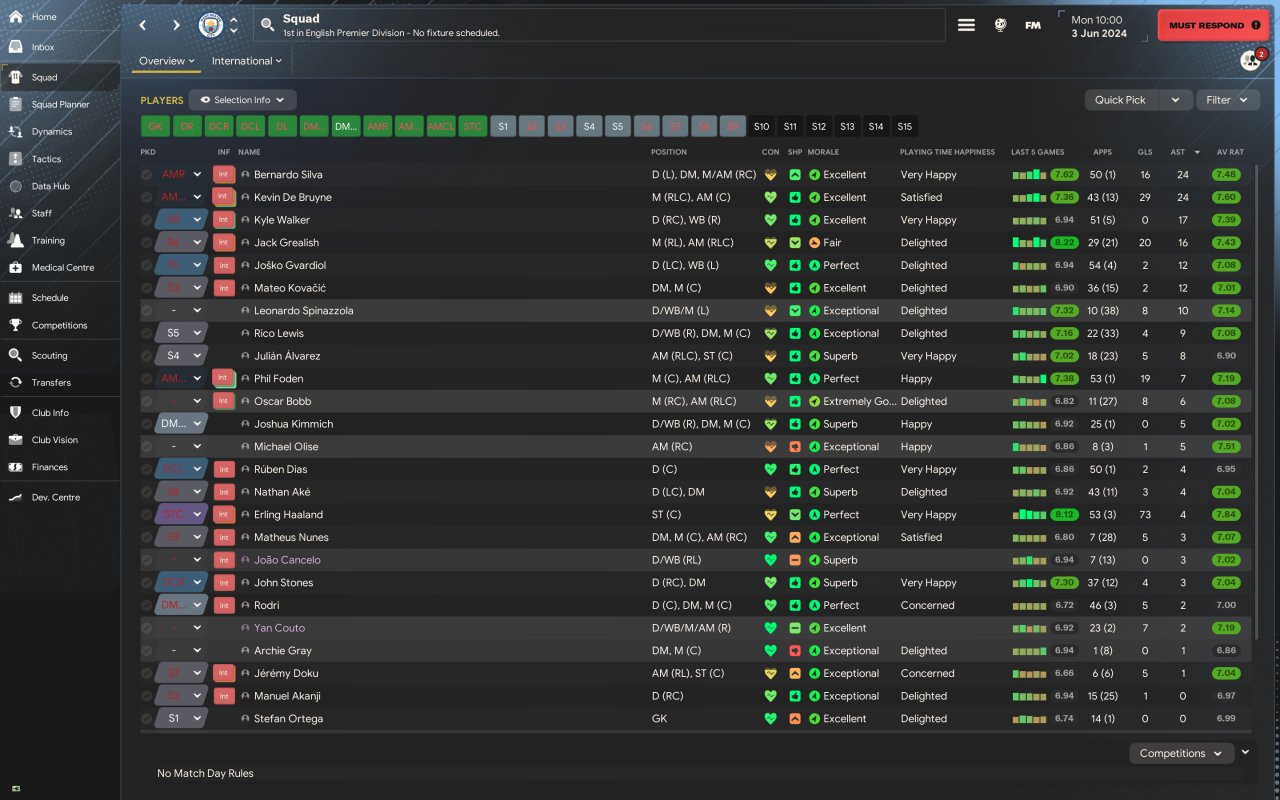Tick the selection circle for Bernardo Silva
This screenshot has width=1280, height=800.
coord(147,174)
